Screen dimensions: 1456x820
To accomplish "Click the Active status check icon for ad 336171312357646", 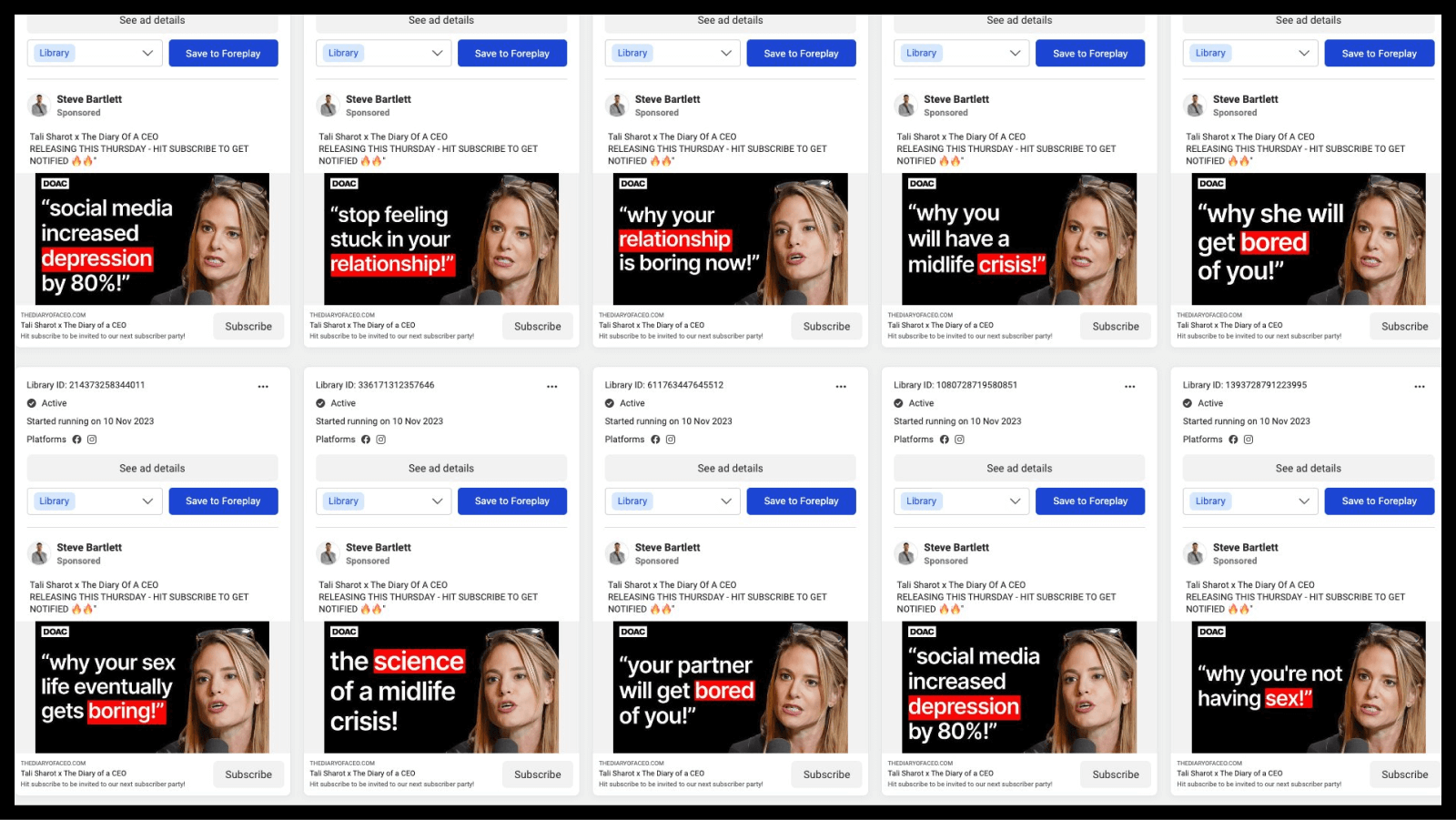I will click(x=320, y=403).
